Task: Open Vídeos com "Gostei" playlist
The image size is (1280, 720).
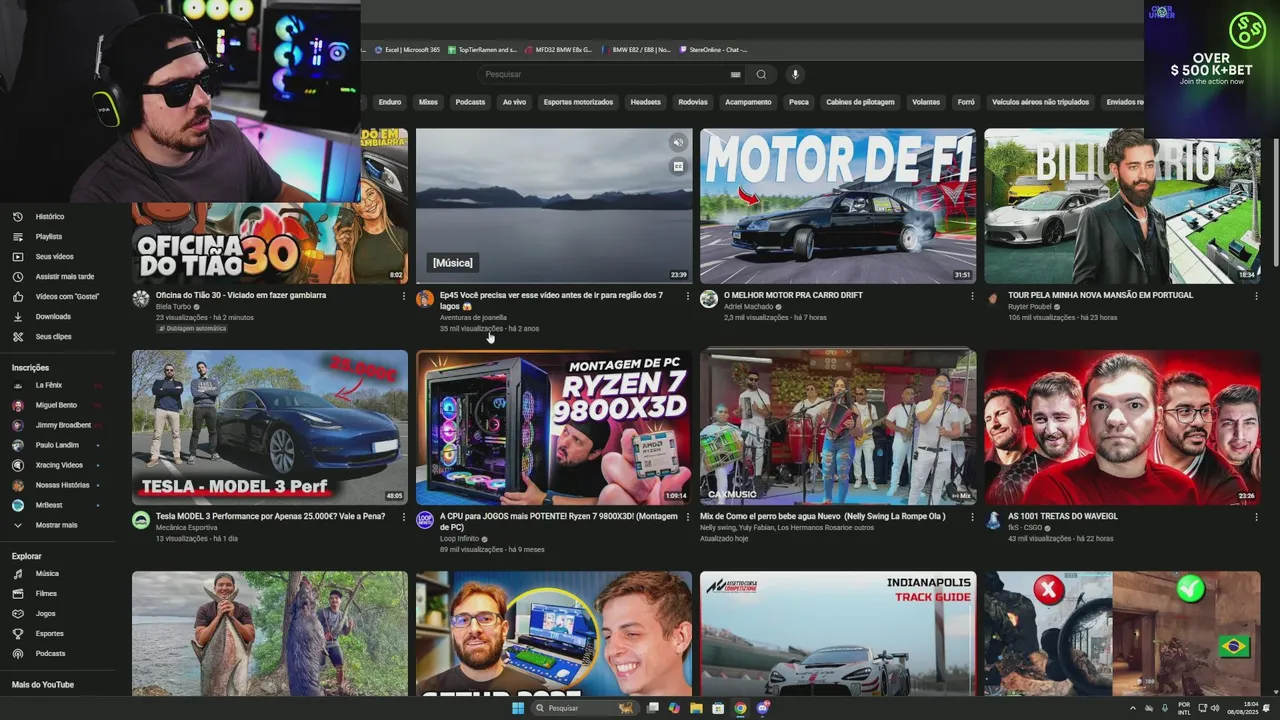Action: (x=67, y=296)
